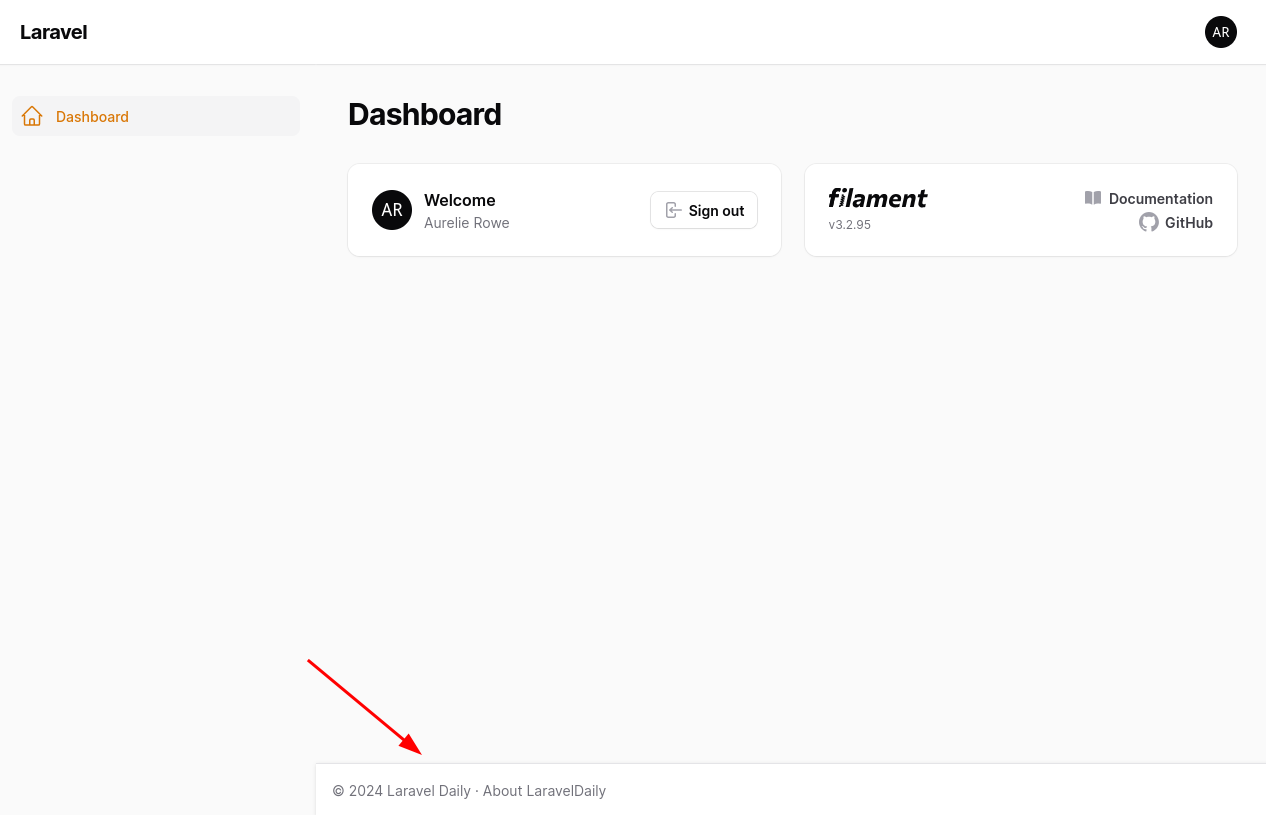Click the Sign out button
The width and height of the screenshot is (1266, 815).
pyautogui.click(x=704, y=210)
